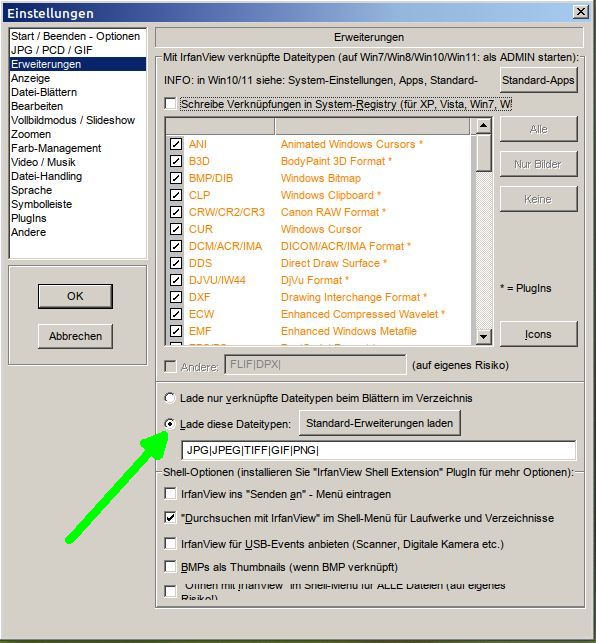This screenshot has height=643, width=596.
Task: Select Enhanced Compressed Wavelet entry text
Action: tap(363, 314)
